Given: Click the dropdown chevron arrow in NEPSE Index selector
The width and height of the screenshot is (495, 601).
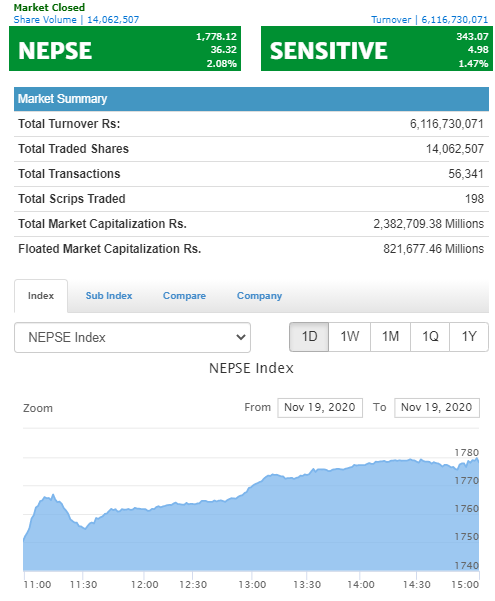Looking at the screenshot, I should coord(241,337).
